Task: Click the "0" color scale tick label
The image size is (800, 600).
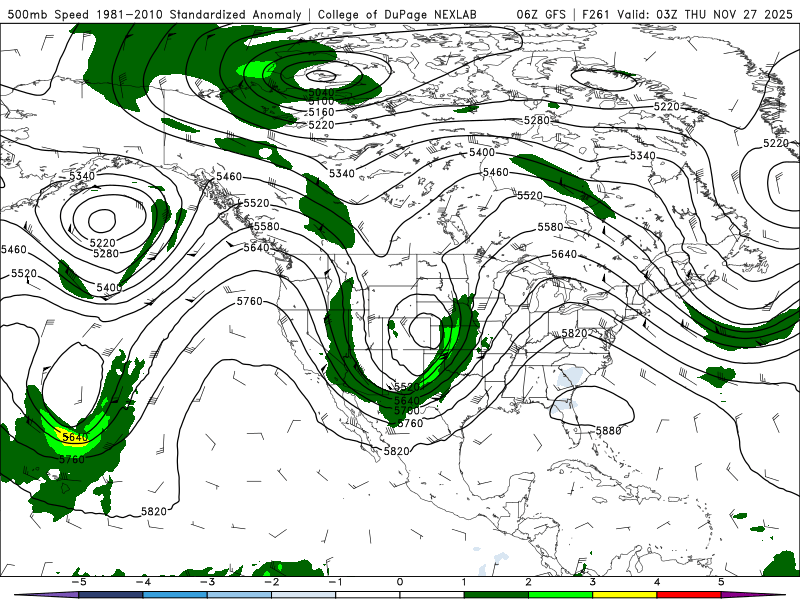Action: 400,582
